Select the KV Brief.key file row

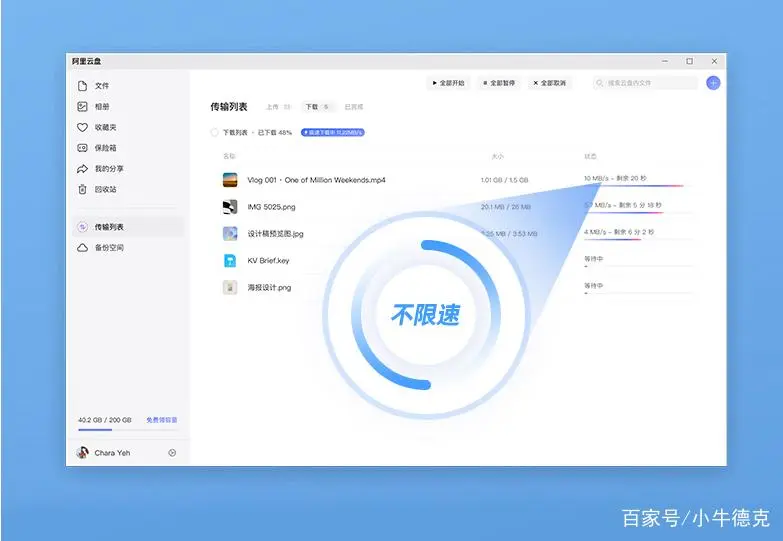coord(268,261)
